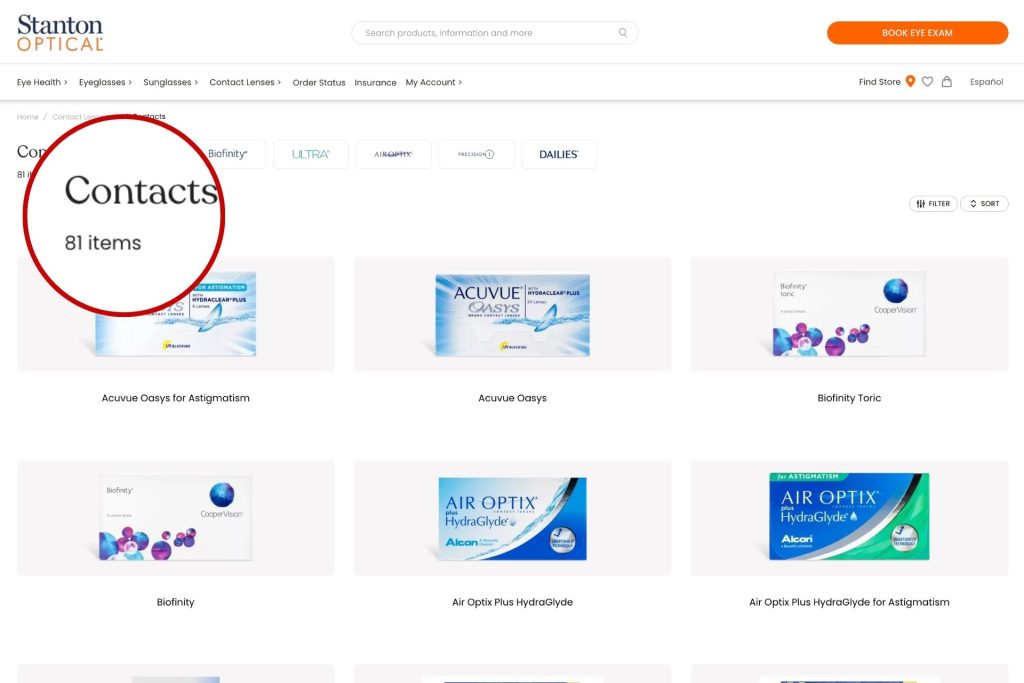Filter by Air Optix brand logo
This screenshot has height=683, width=1024.
tap(393, 154)
